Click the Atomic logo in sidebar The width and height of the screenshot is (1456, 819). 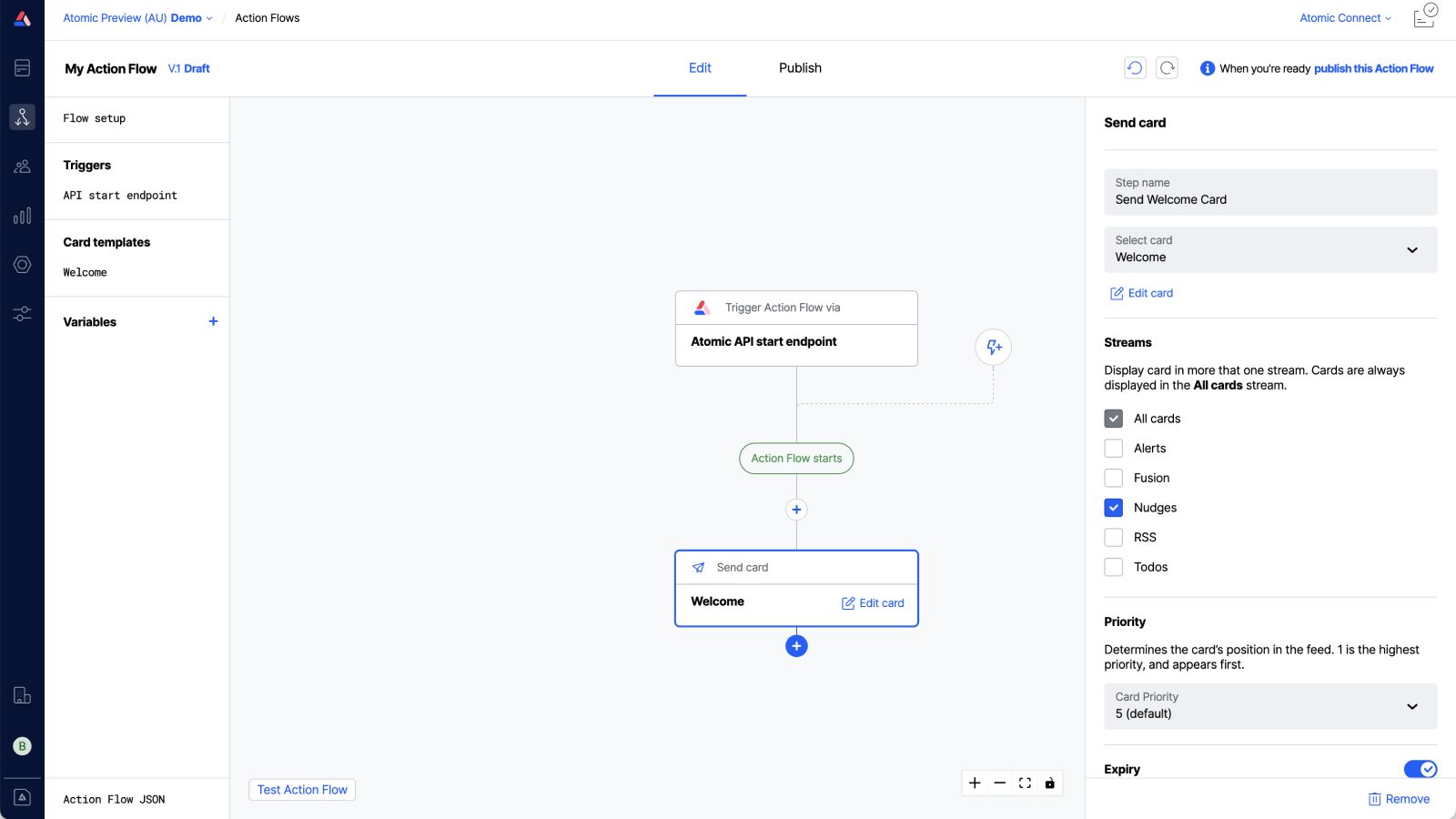23,18
